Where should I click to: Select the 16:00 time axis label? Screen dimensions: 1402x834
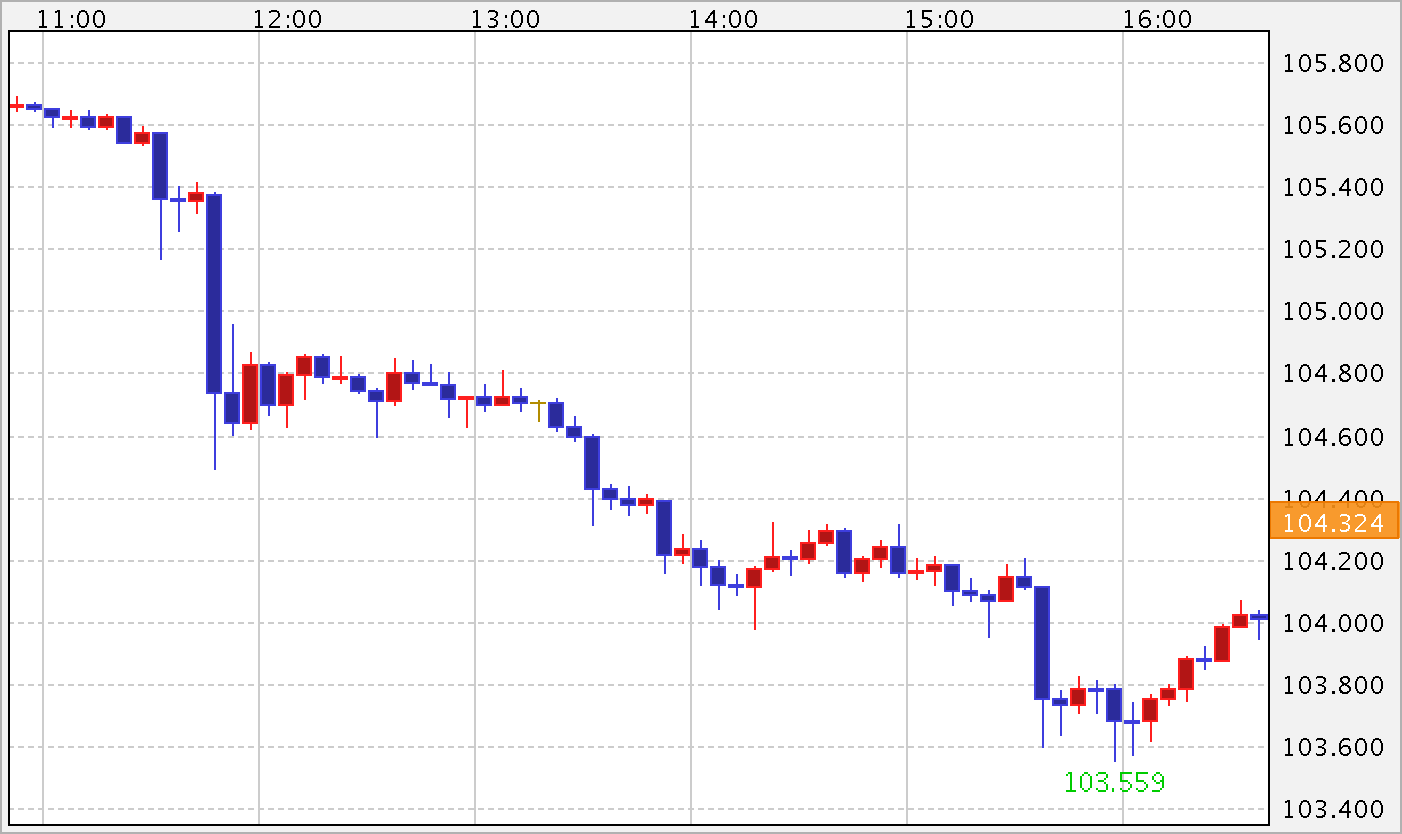coord(1157,18)
